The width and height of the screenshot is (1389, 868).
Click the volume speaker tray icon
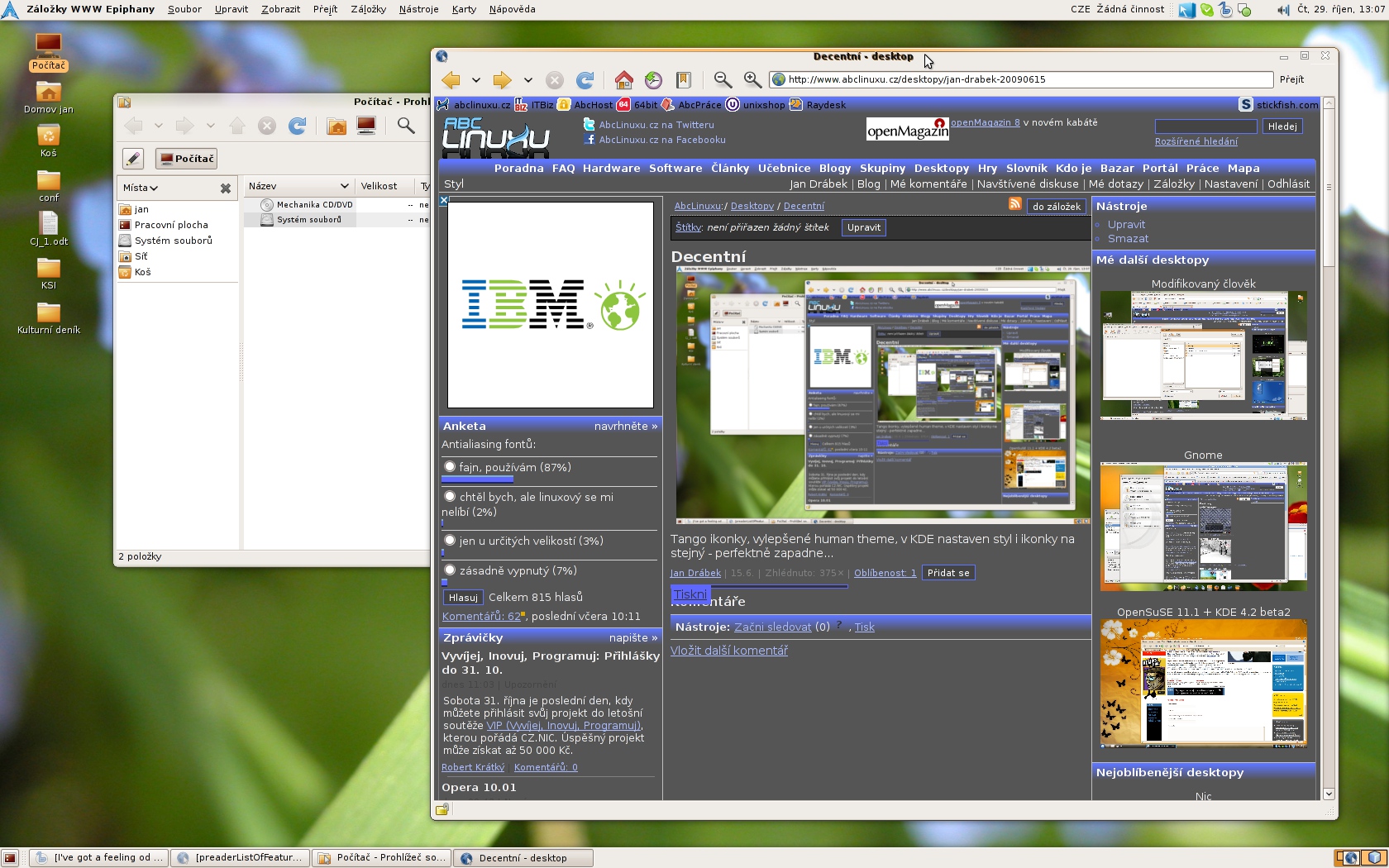pos(1282,9)
